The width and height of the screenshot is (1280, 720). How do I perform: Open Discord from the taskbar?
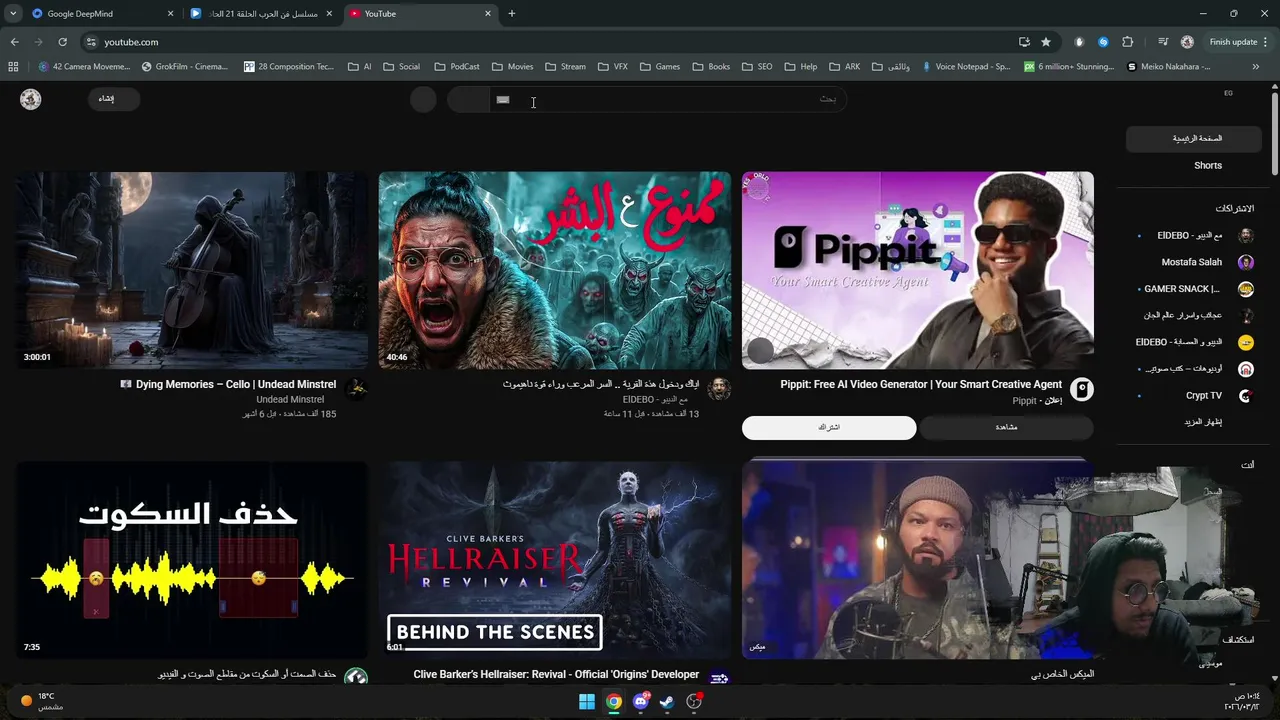pyautogui.click(x=641, y=702)
